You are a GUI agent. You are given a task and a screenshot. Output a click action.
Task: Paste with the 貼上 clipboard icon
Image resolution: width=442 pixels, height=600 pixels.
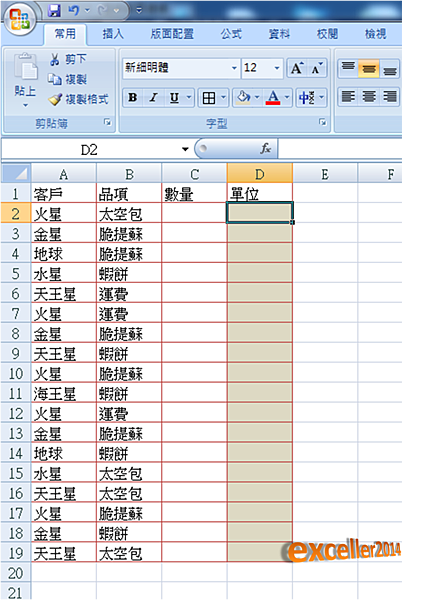[x=25, y=67]
